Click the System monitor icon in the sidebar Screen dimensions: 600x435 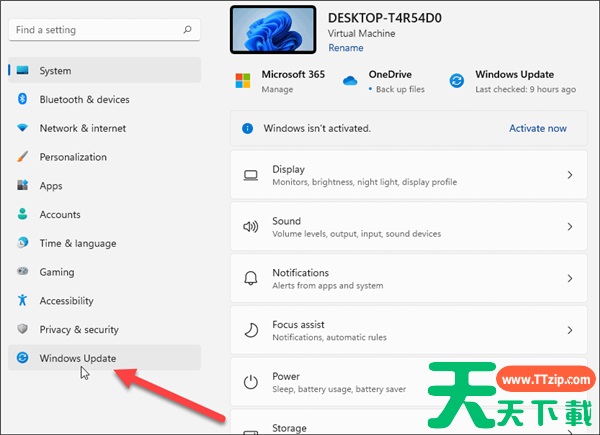point(23,70)
